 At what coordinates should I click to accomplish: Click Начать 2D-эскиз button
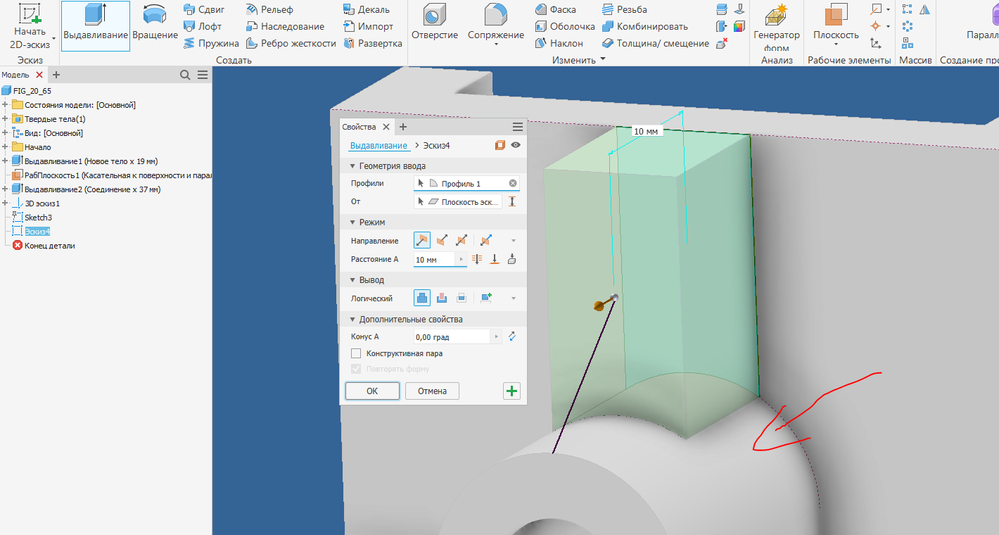point(29,27)
